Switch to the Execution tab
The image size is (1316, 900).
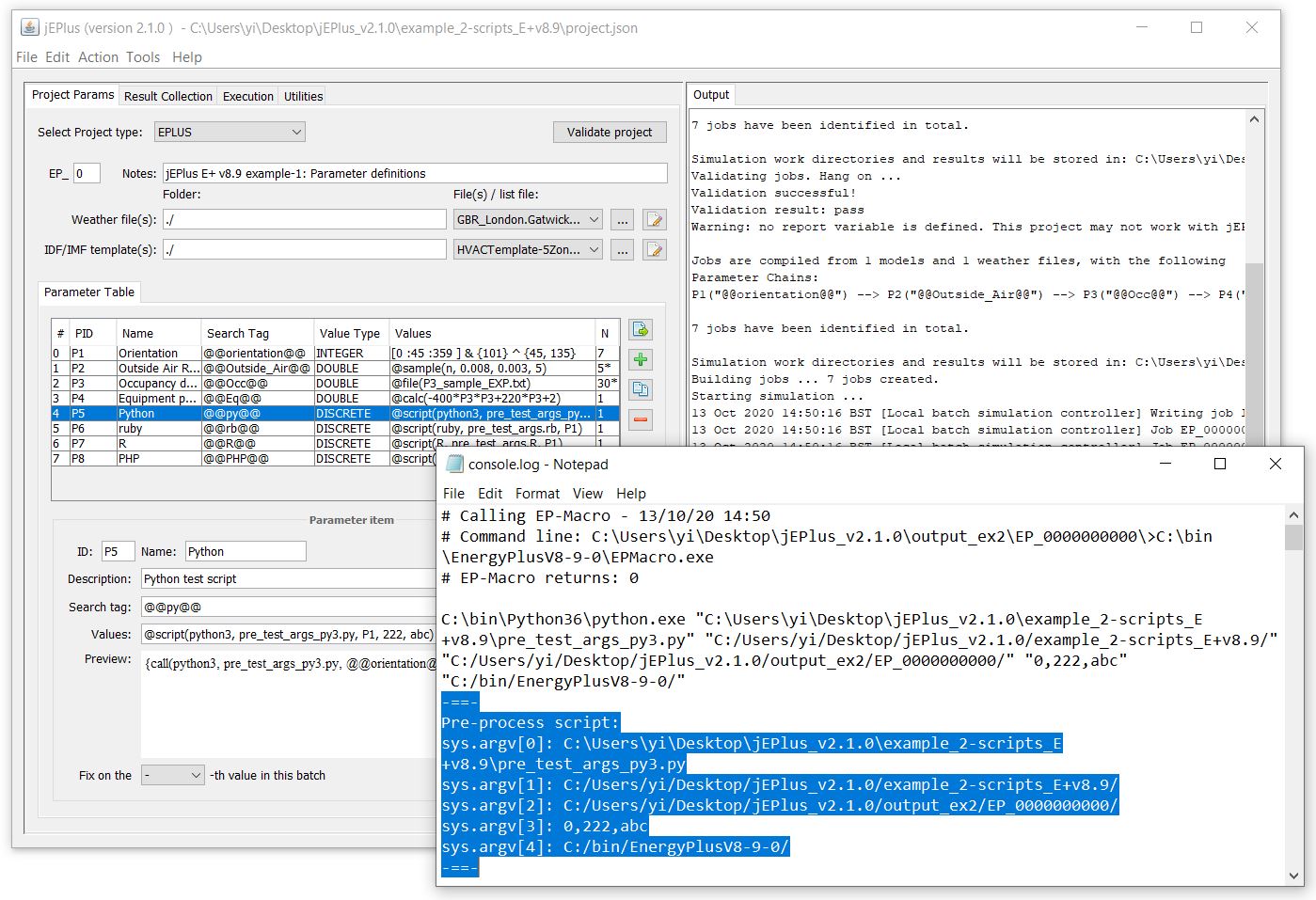tap(248, 96)
